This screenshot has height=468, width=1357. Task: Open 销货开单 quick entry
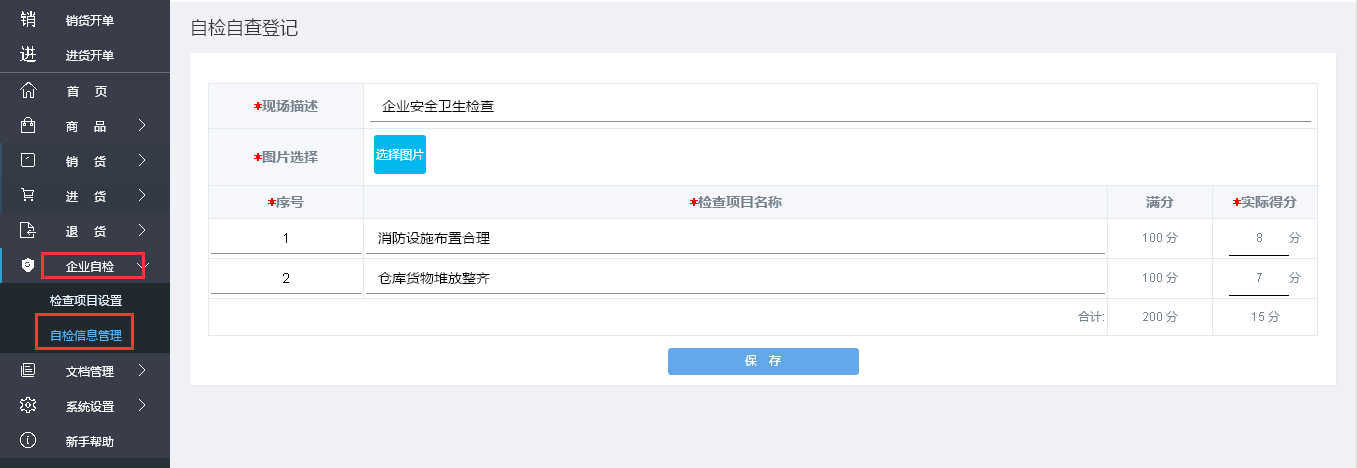[90, 20]
